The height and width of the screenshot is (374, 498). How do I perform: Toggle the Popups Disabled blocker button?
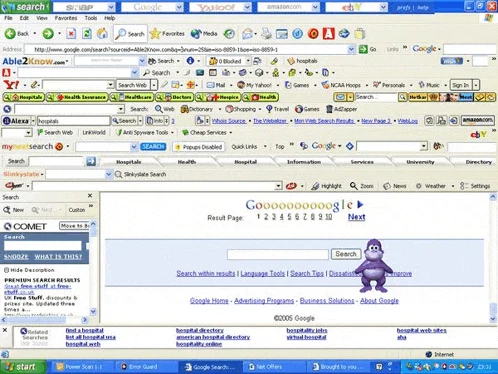click(x=199, y=147)
